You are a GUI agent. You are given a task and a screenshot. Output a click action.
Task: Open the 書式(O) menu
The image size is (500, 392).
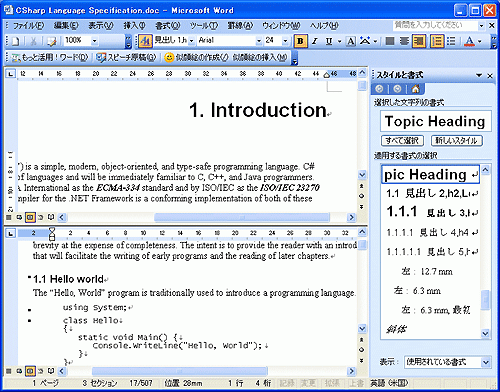tap(168, 25)
